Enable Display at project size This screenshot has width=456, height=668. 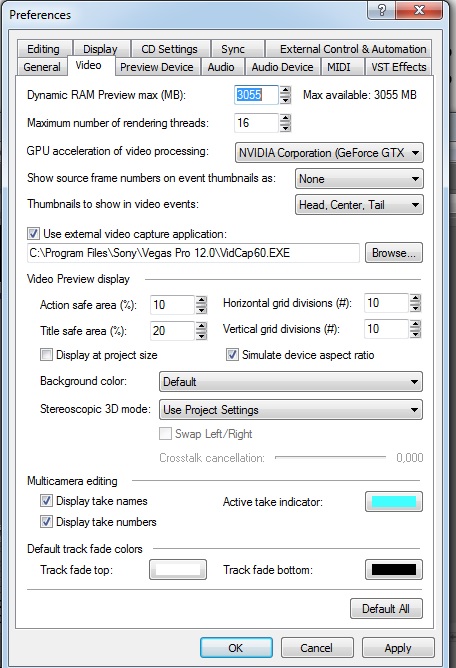[46, 354]
